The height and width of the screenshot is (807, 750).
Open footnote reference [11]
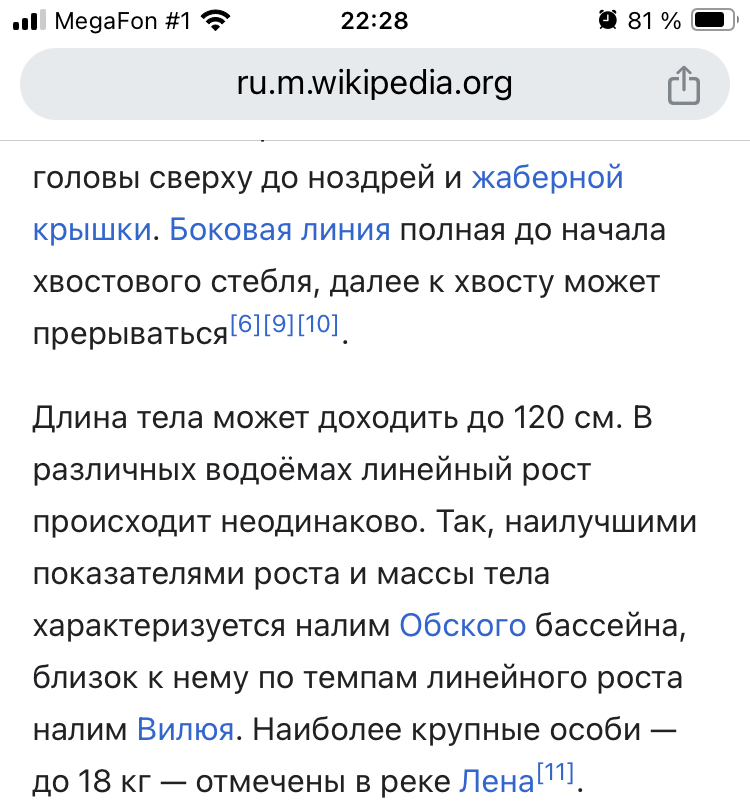(554, 771)
